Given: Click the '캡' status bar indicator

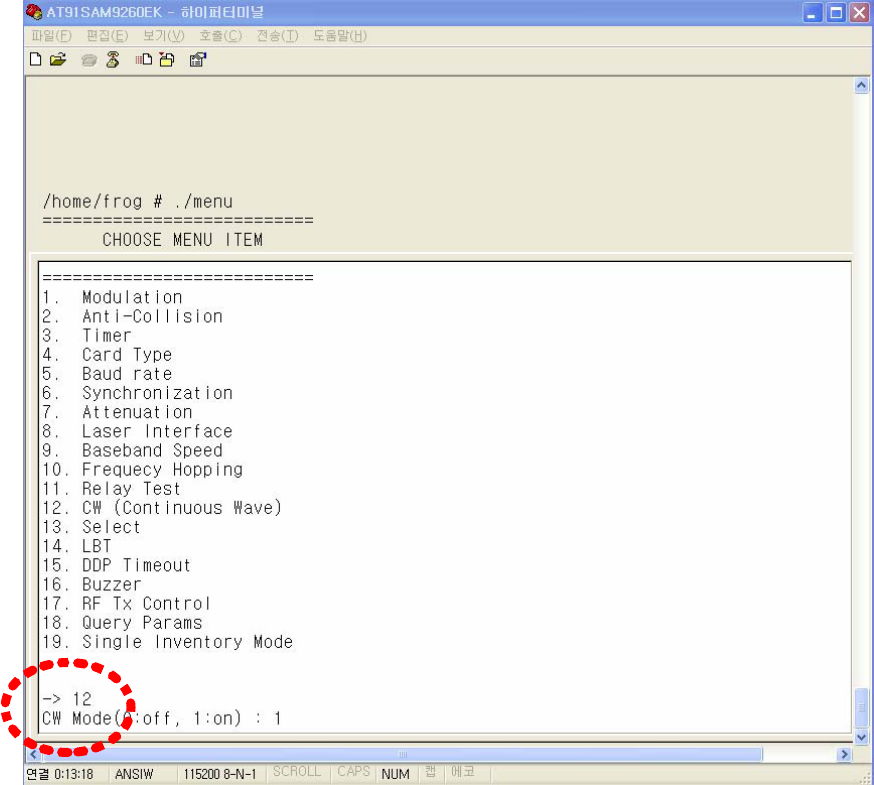Looking at the screenshot, I should (x=430, y=772).
